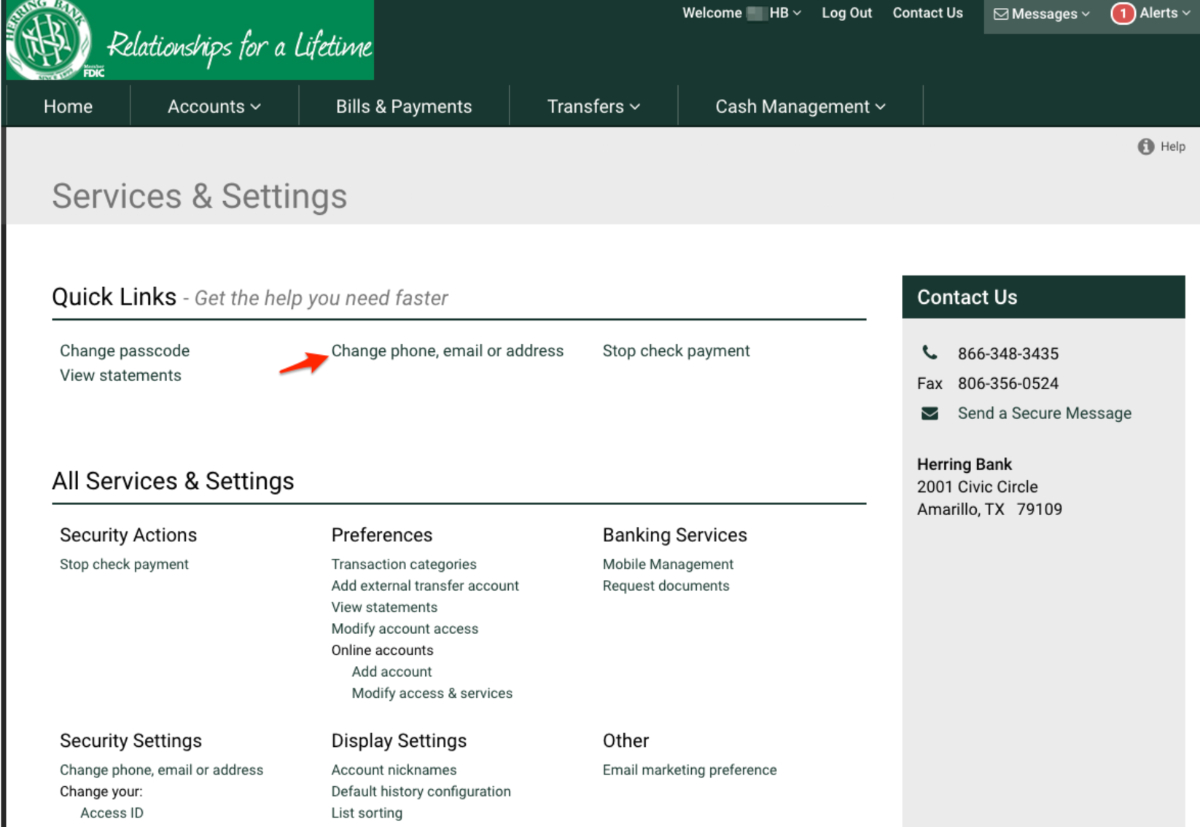Open Request documents link

point(666,586)
